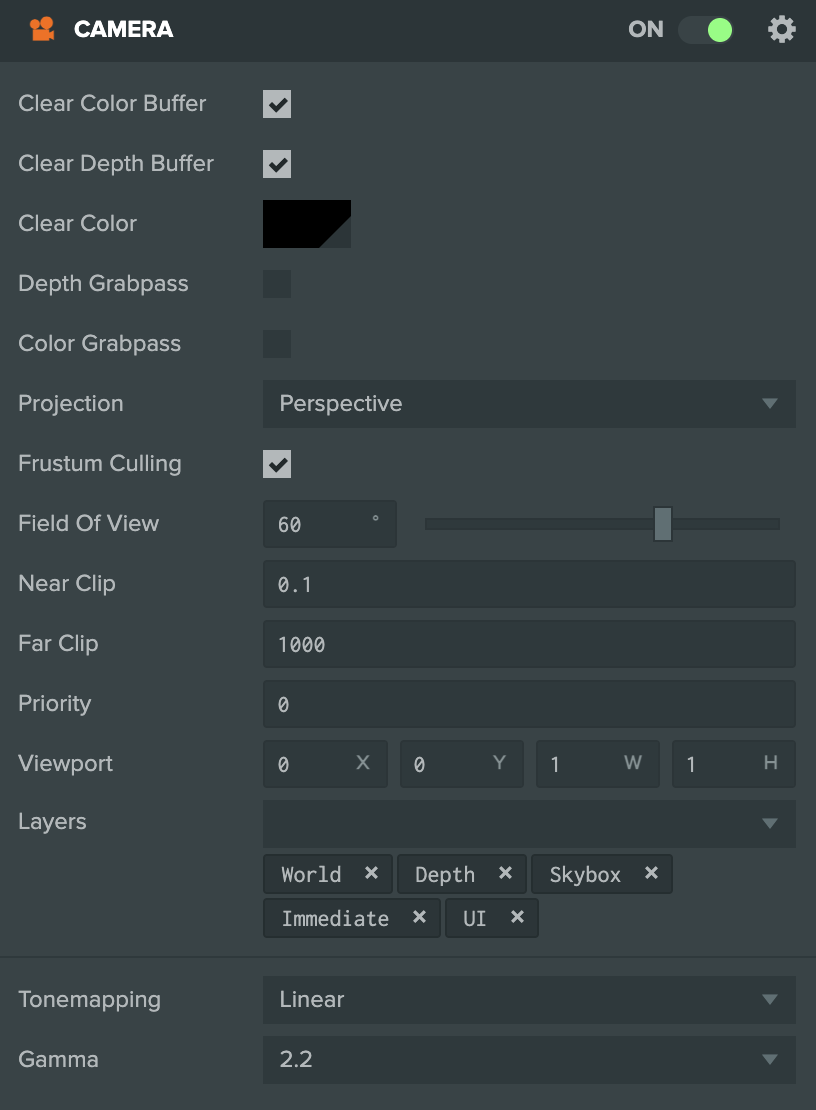
Task: Enable the Depth Grabpass checkbox
Action: pos(277,284)
